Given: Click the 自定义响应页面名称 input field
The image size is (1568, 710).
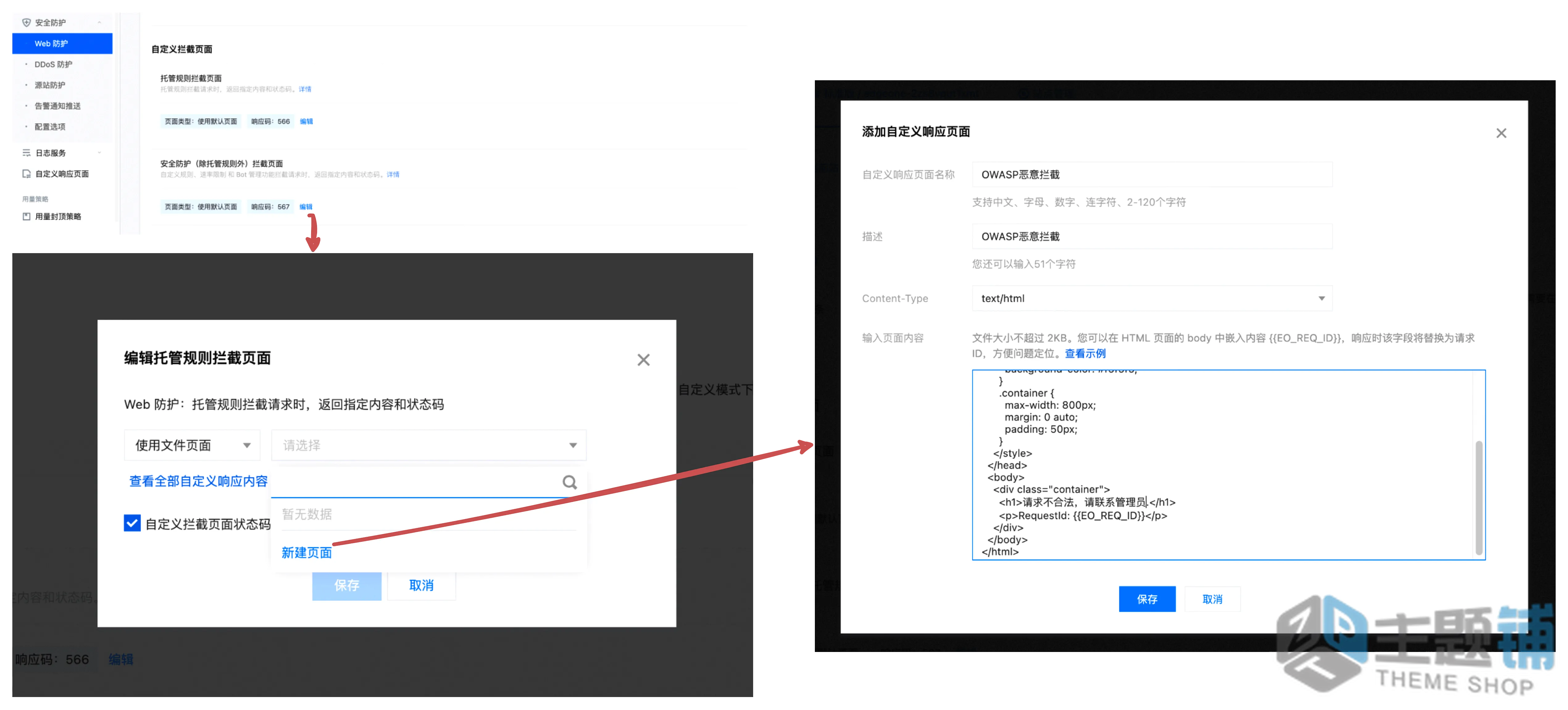Looking at the screenshot, I should pos(1152,175).
